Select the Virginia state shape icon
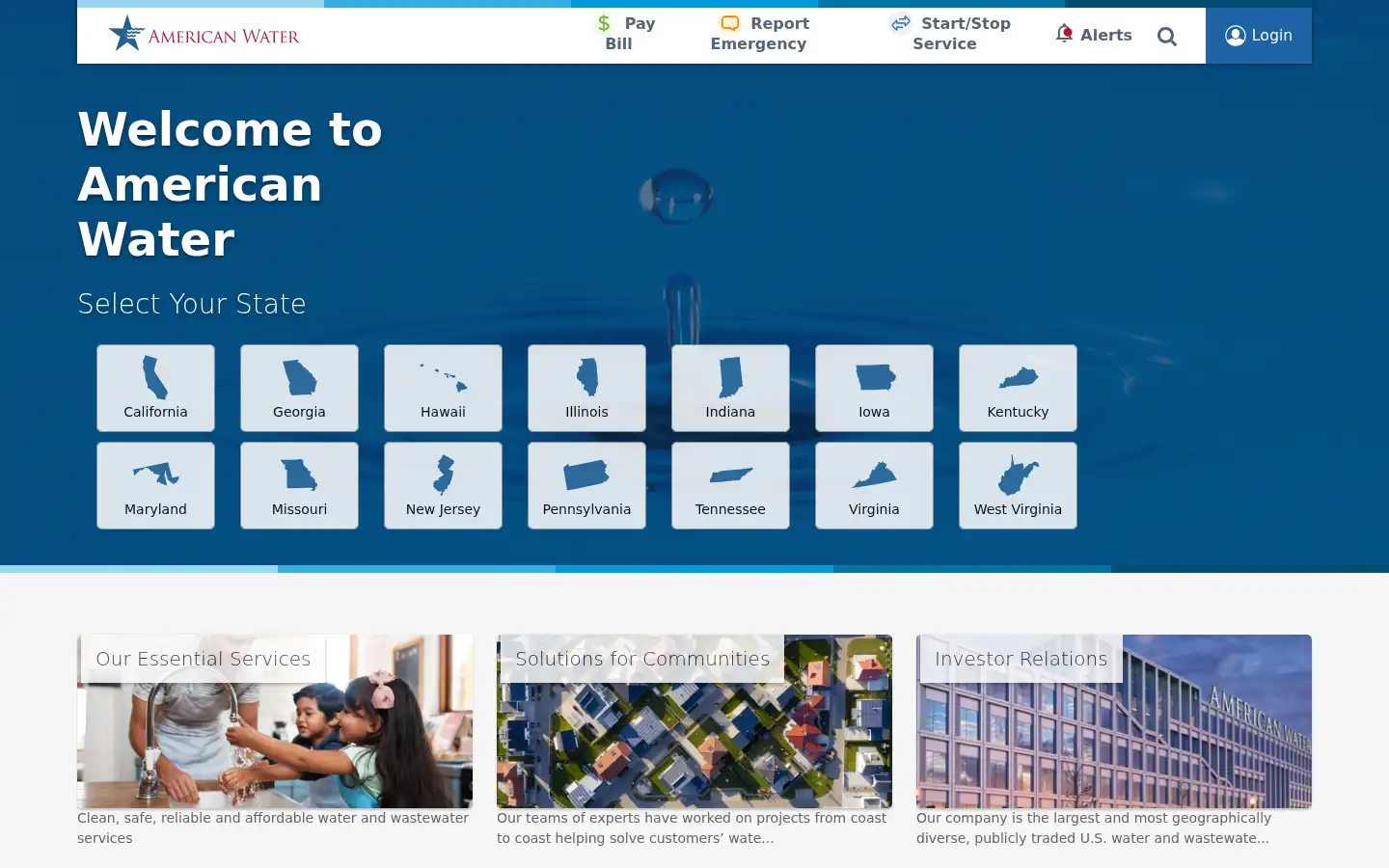This screenshot has height=868, width=1389. tap(874, 475)
